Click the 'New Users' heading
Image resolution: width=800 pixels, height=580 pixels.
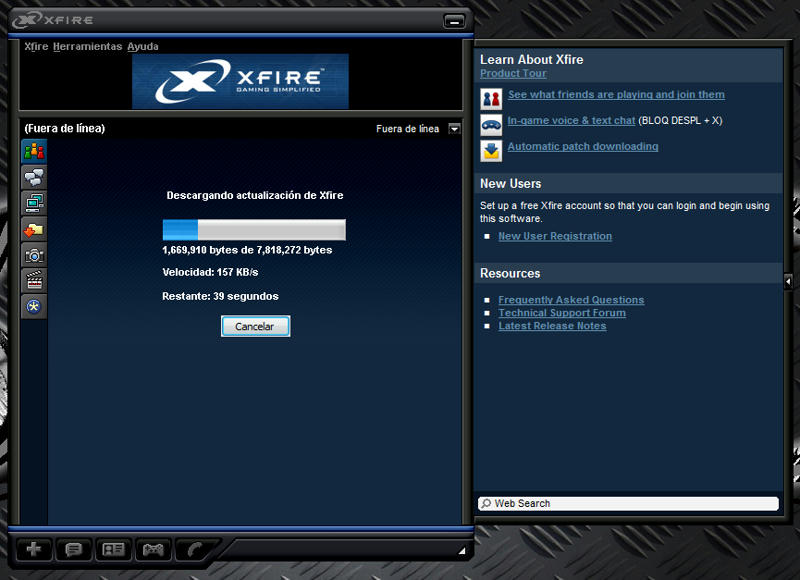511,184
